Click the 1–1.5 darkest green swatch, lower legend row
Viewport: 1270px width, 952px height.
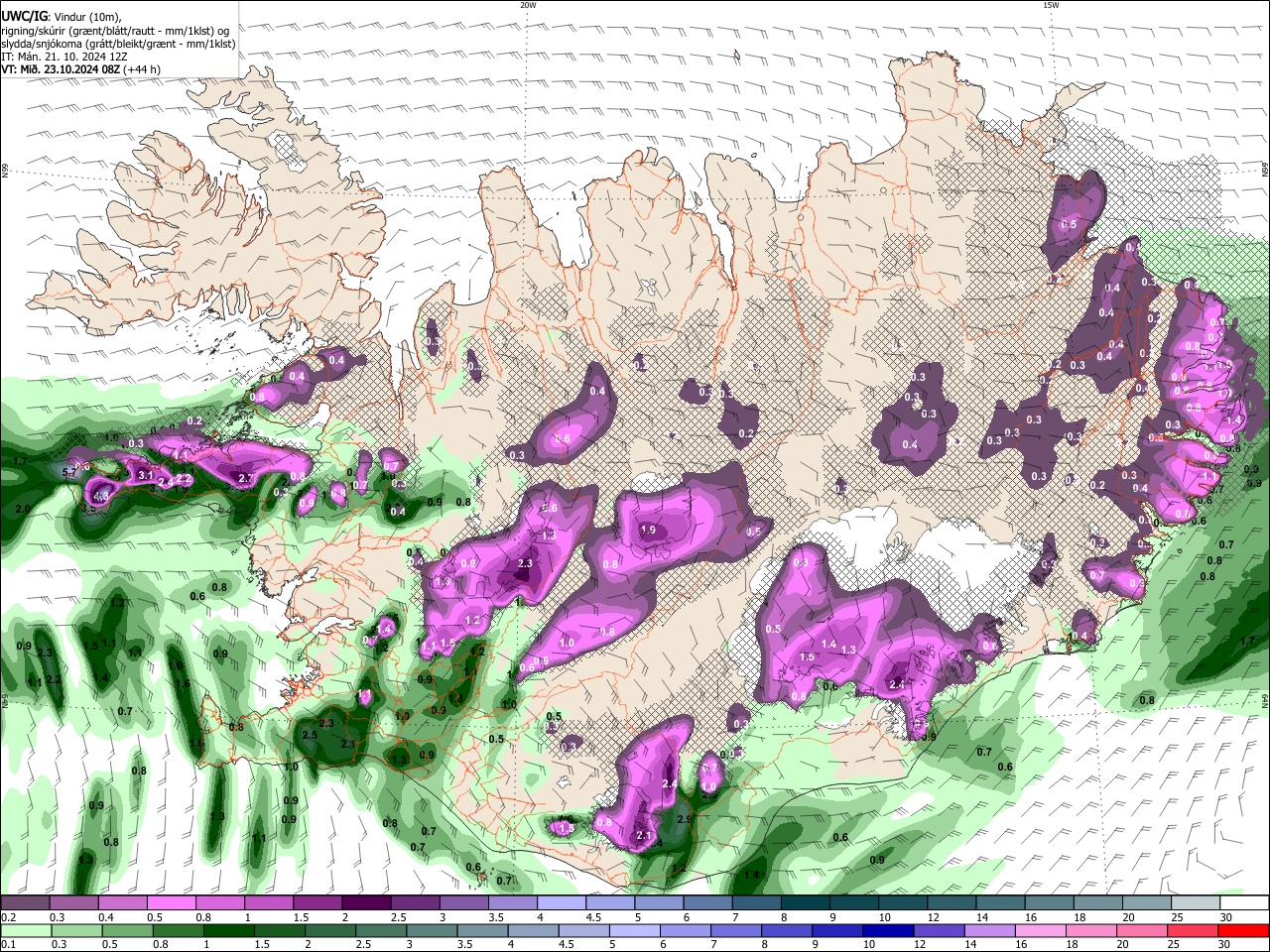pyautogui.click(x=228, y=930)
